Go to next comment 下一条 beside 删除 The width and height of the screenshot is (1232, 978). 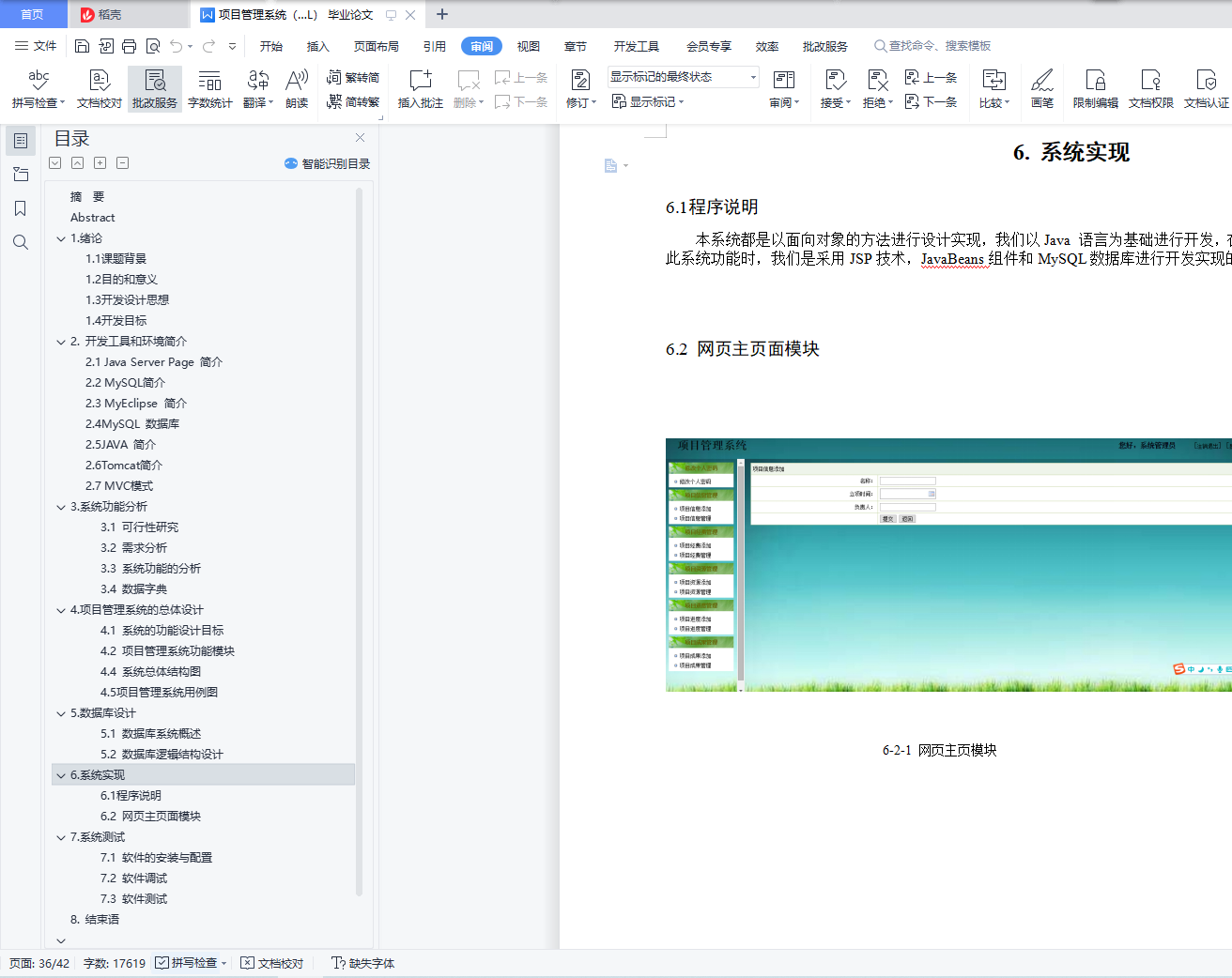(521, 101)
